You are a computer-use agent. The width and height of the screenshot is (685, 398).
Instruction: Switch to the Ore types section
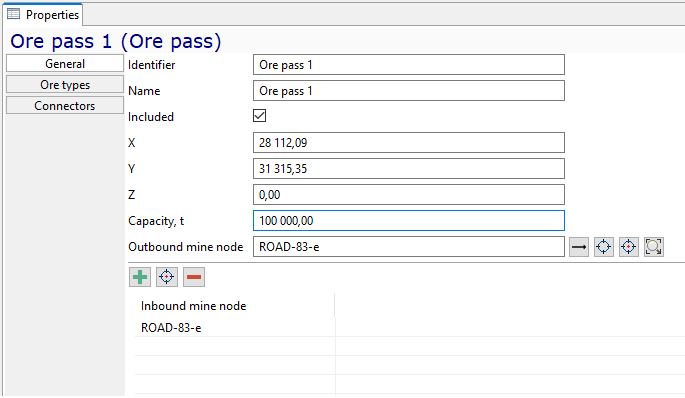click(65, 85)
